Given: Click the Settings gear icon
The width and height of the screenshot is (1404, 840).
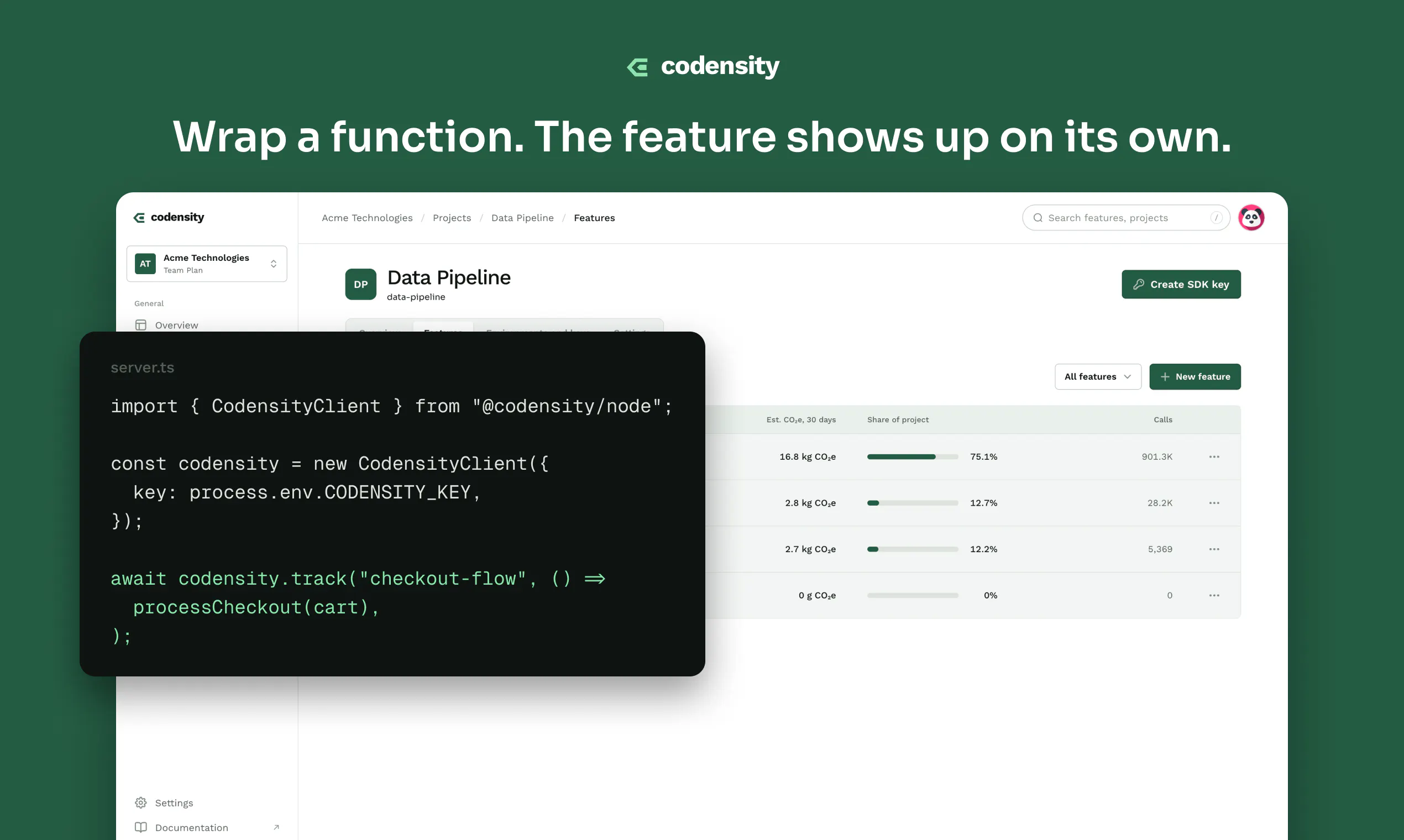Looking at the screenshot, I should pyautogui.click(x=141, y=802).
